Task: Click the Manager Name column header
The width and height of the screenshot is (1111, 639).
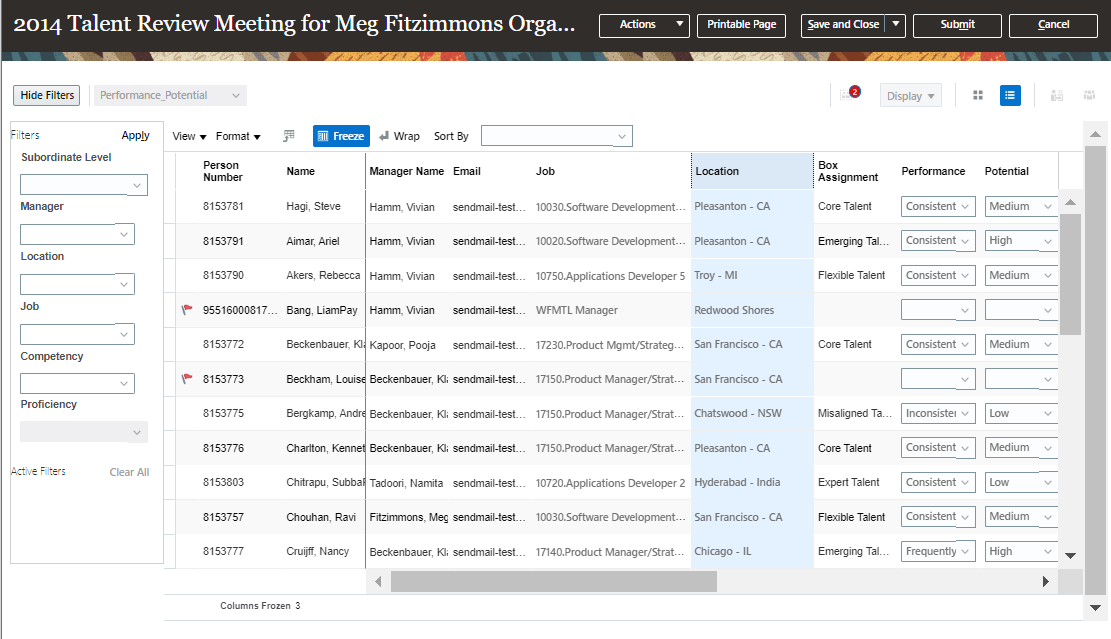Action: [x=406, y=171]
